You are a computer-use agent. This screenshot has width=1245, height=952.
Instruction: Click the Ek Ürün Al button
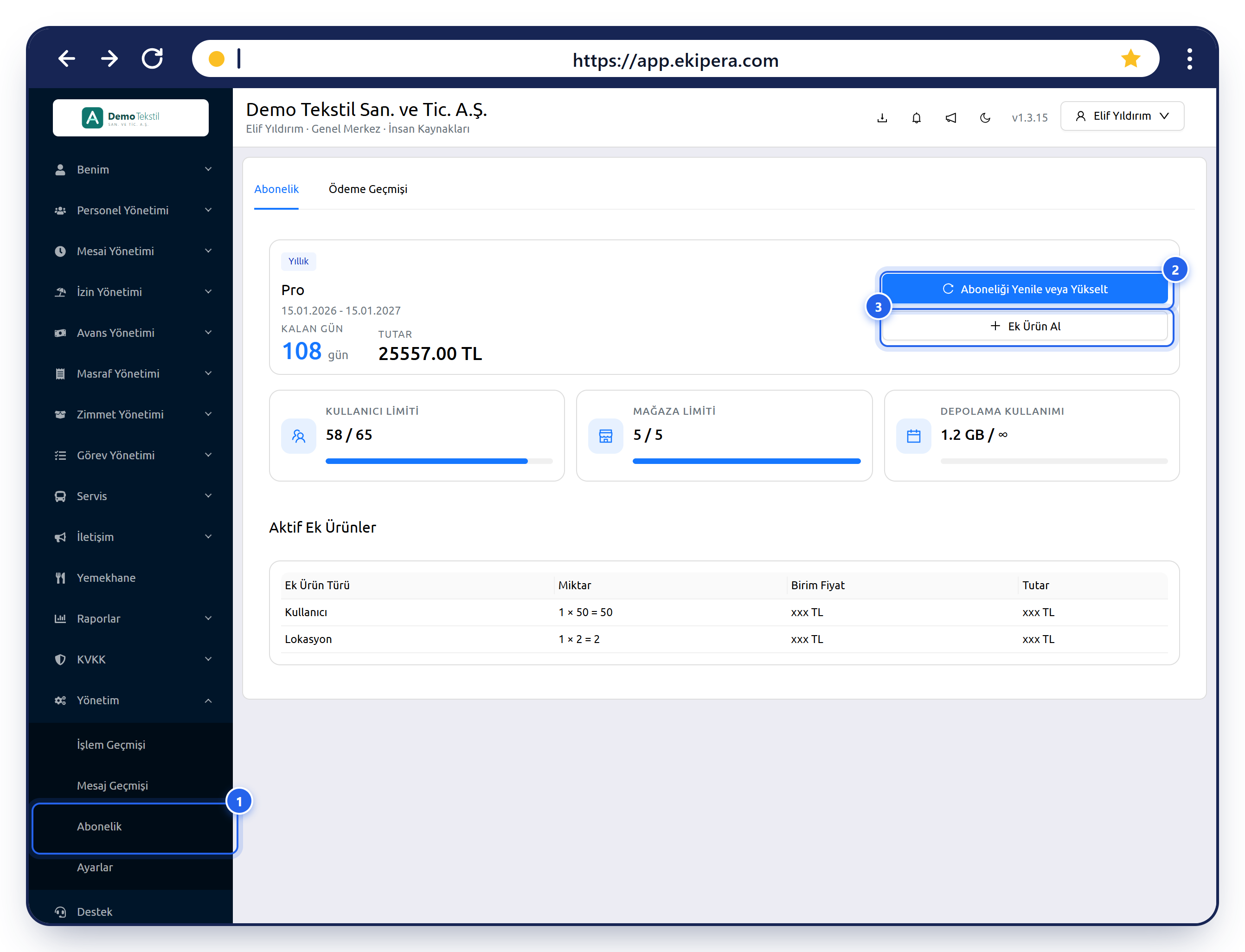1025,327
